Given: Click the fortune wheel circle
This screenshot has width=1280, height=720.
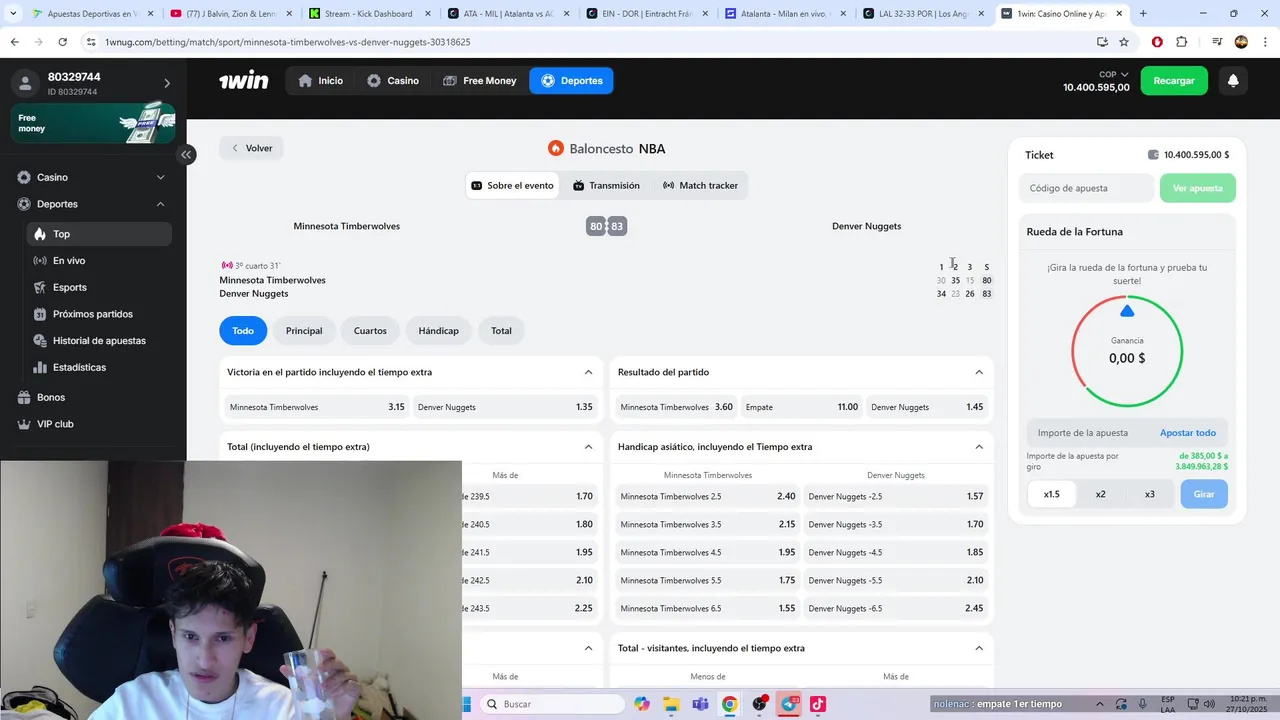Looking at the screenshot, I should 1127,351.
